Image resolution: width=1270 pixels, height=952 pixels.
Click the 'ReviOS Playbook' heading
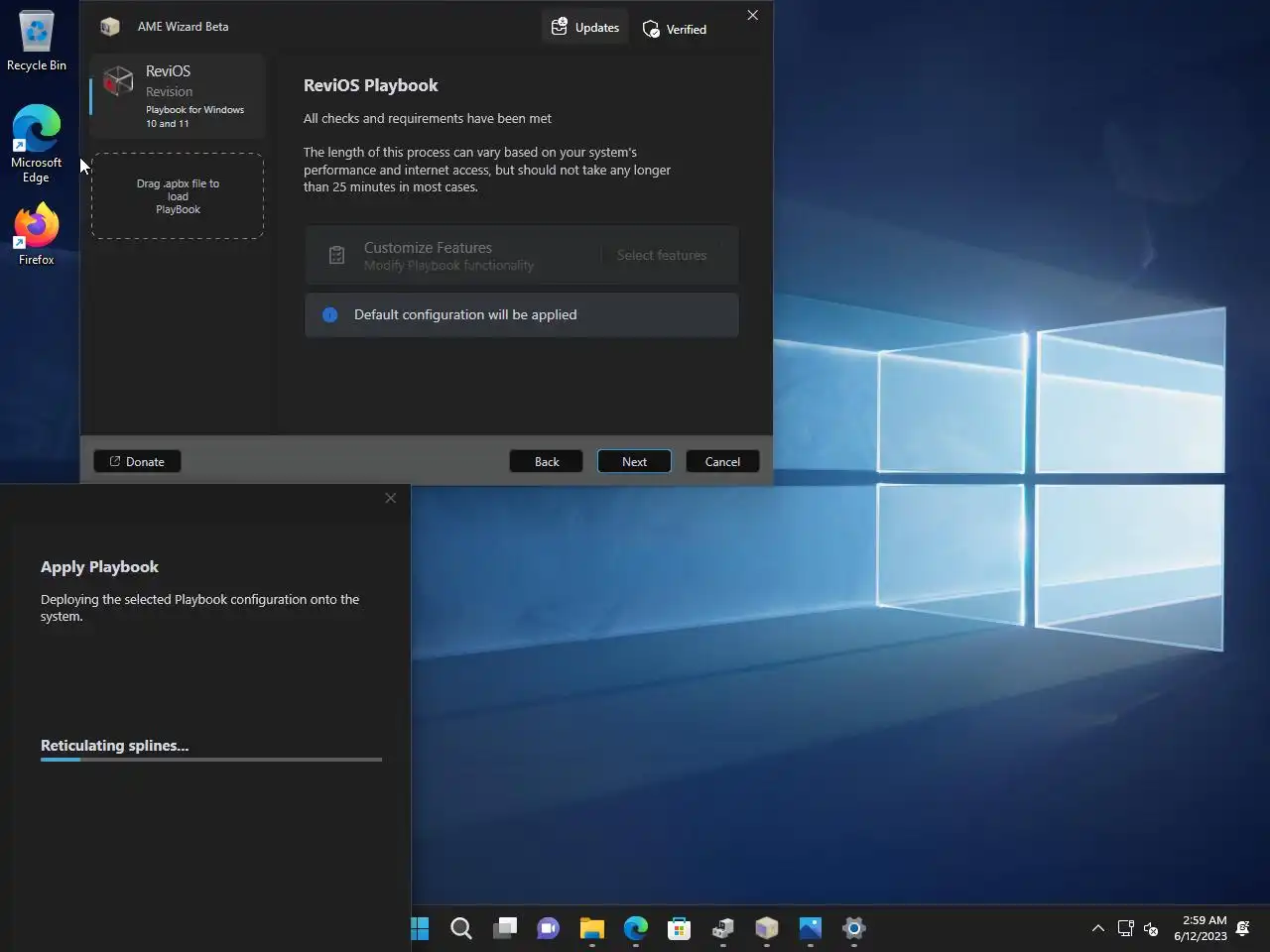coord(370,85)
